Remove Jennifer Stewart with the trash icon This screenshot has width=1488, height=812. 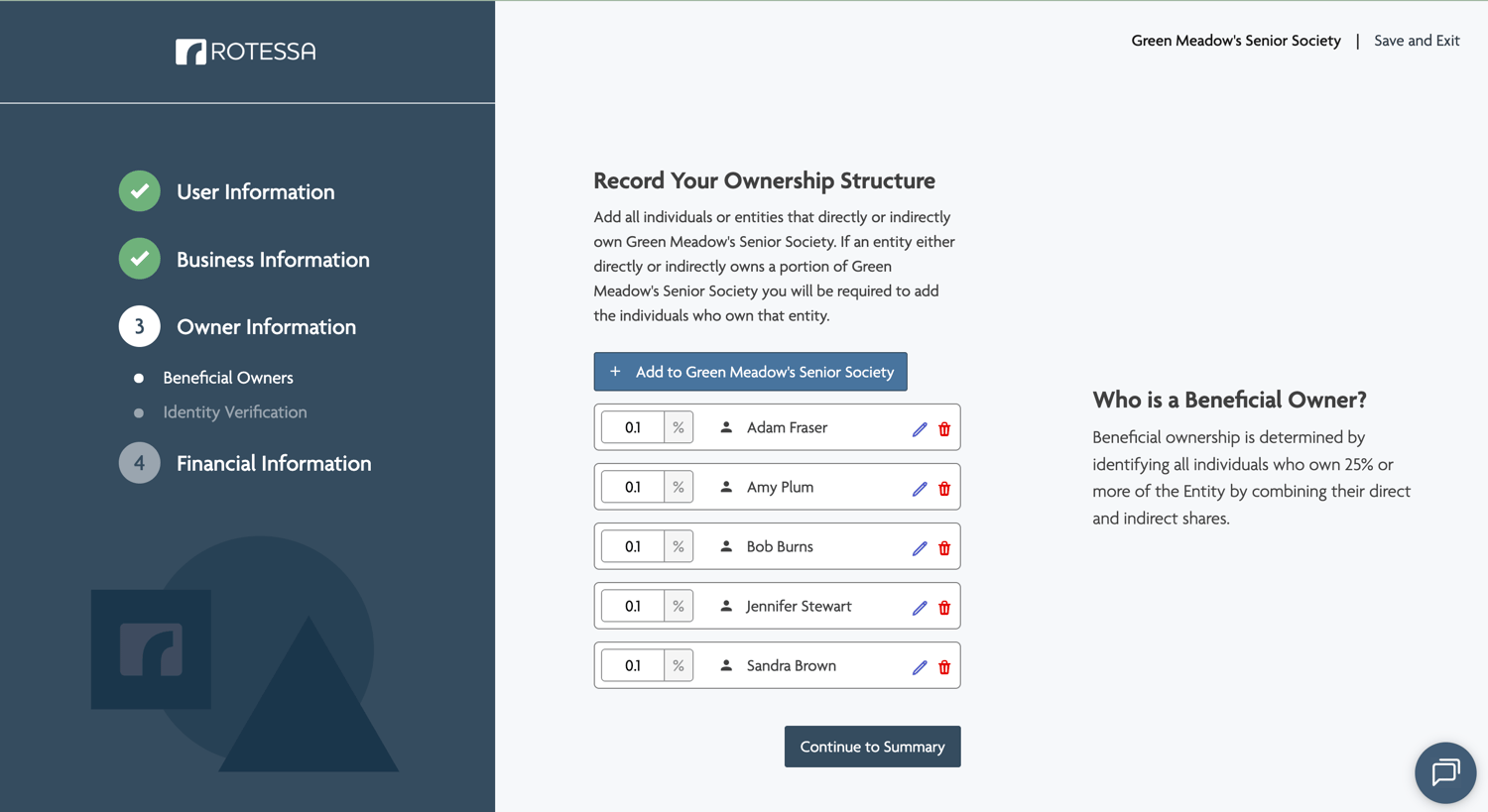[x=943, y=607]
